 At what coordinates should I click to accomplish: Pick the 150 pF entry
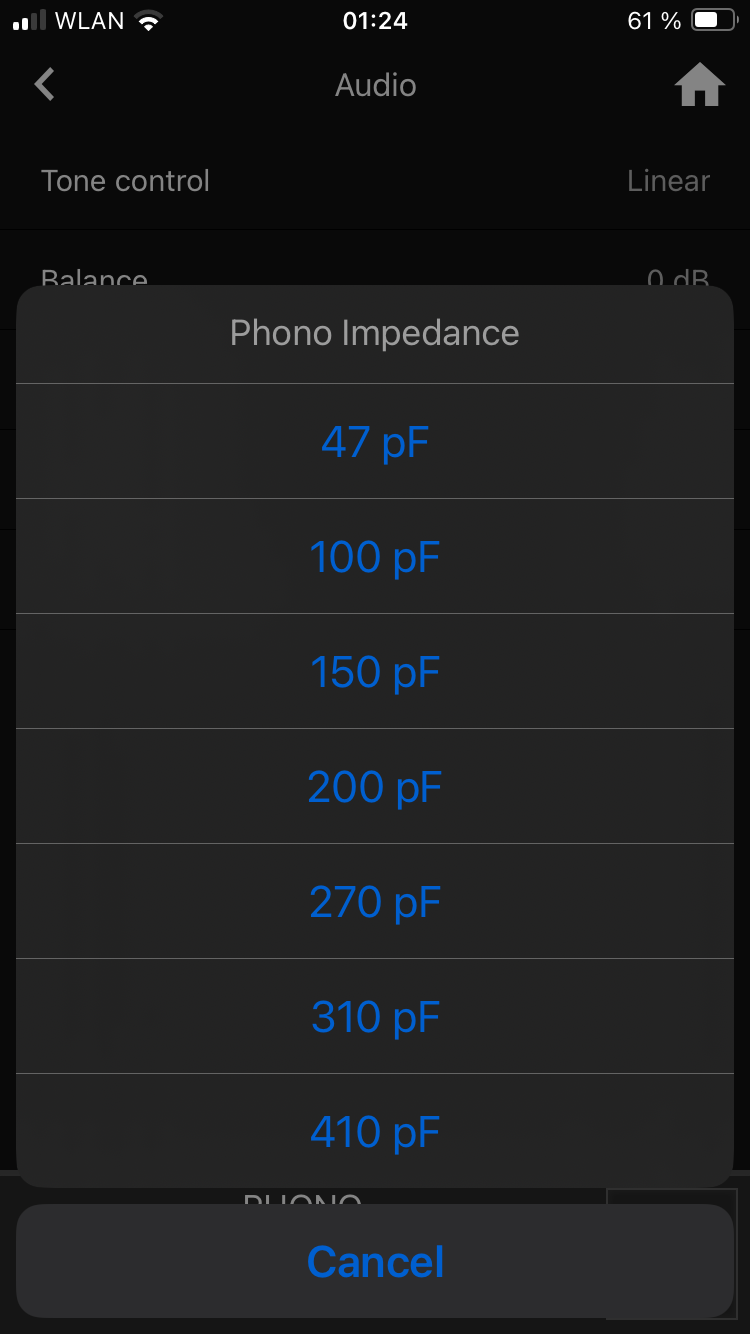click(x=375, y=671)
